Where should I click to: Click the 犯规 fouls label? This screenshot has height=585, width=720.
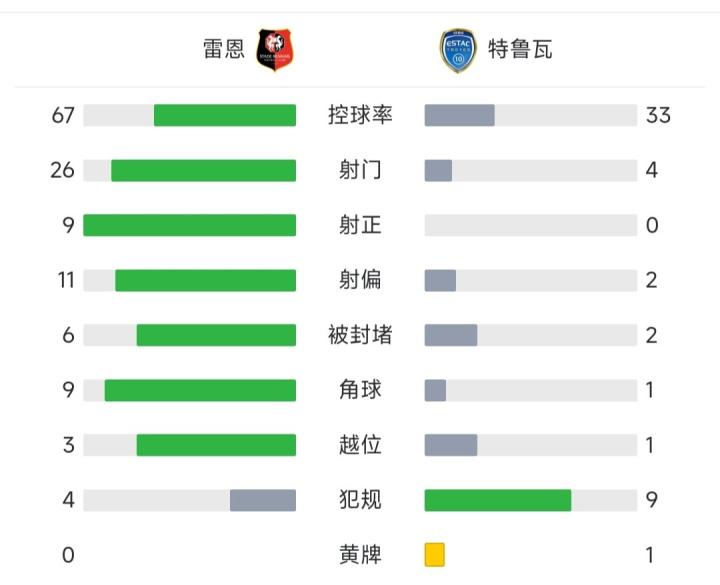[x=360, y=499]
